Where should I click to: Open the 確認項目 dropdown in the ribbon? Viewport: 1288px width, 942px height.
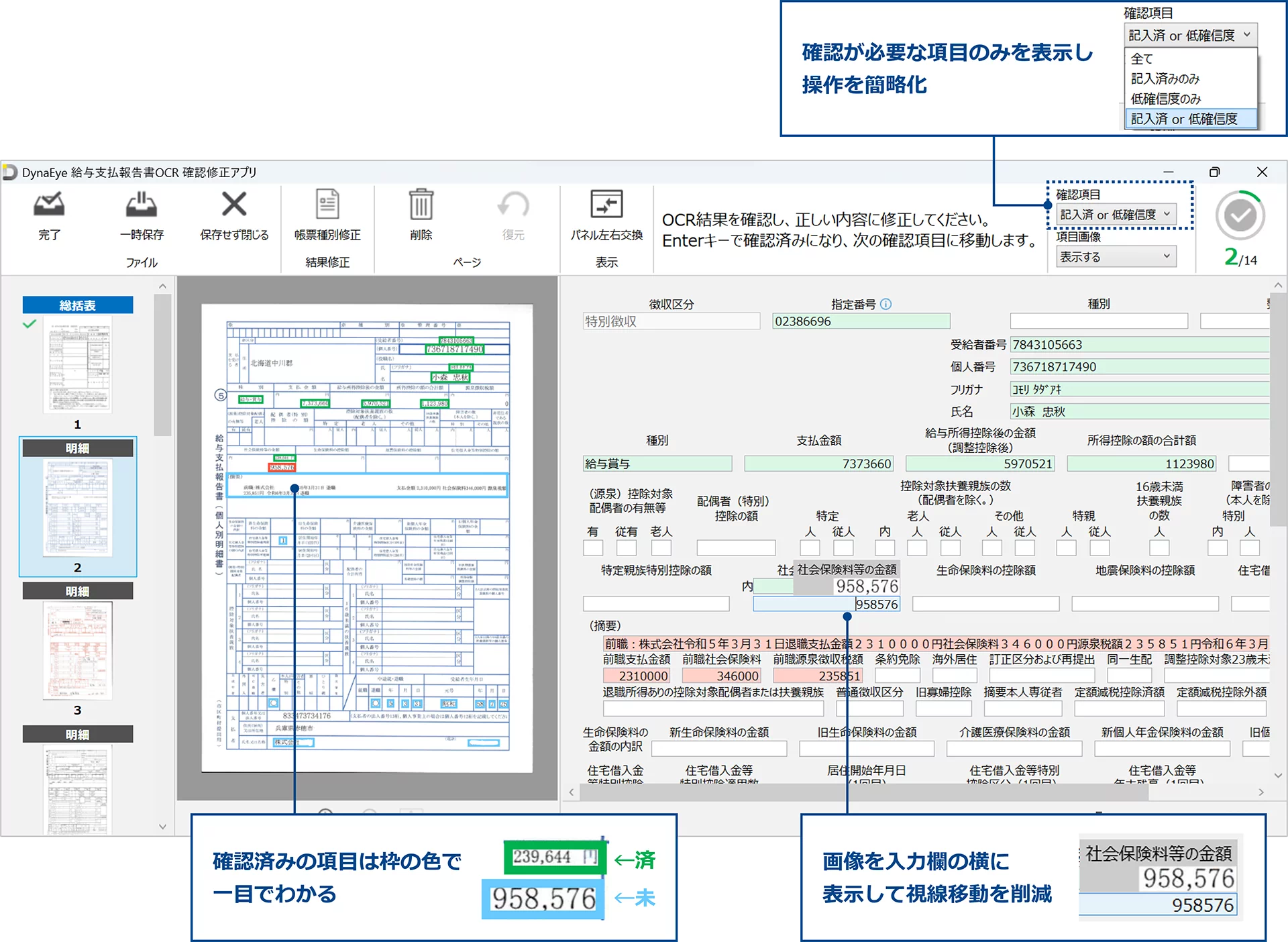tap(1116, 214)
